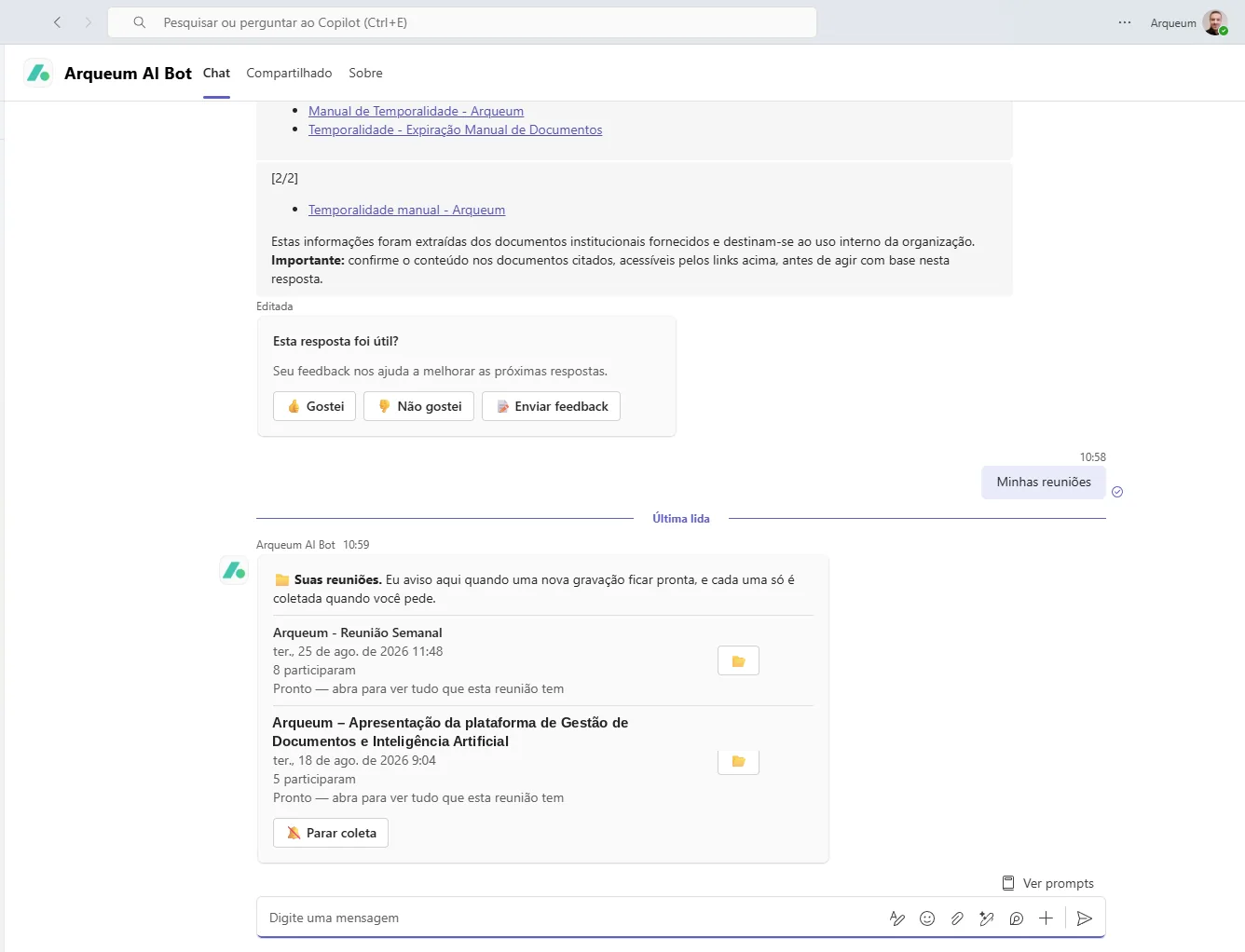This screenshot has height=952, width=1245.
Task: Send the message with the arrow icon
Action: (x=1085, y=918)
